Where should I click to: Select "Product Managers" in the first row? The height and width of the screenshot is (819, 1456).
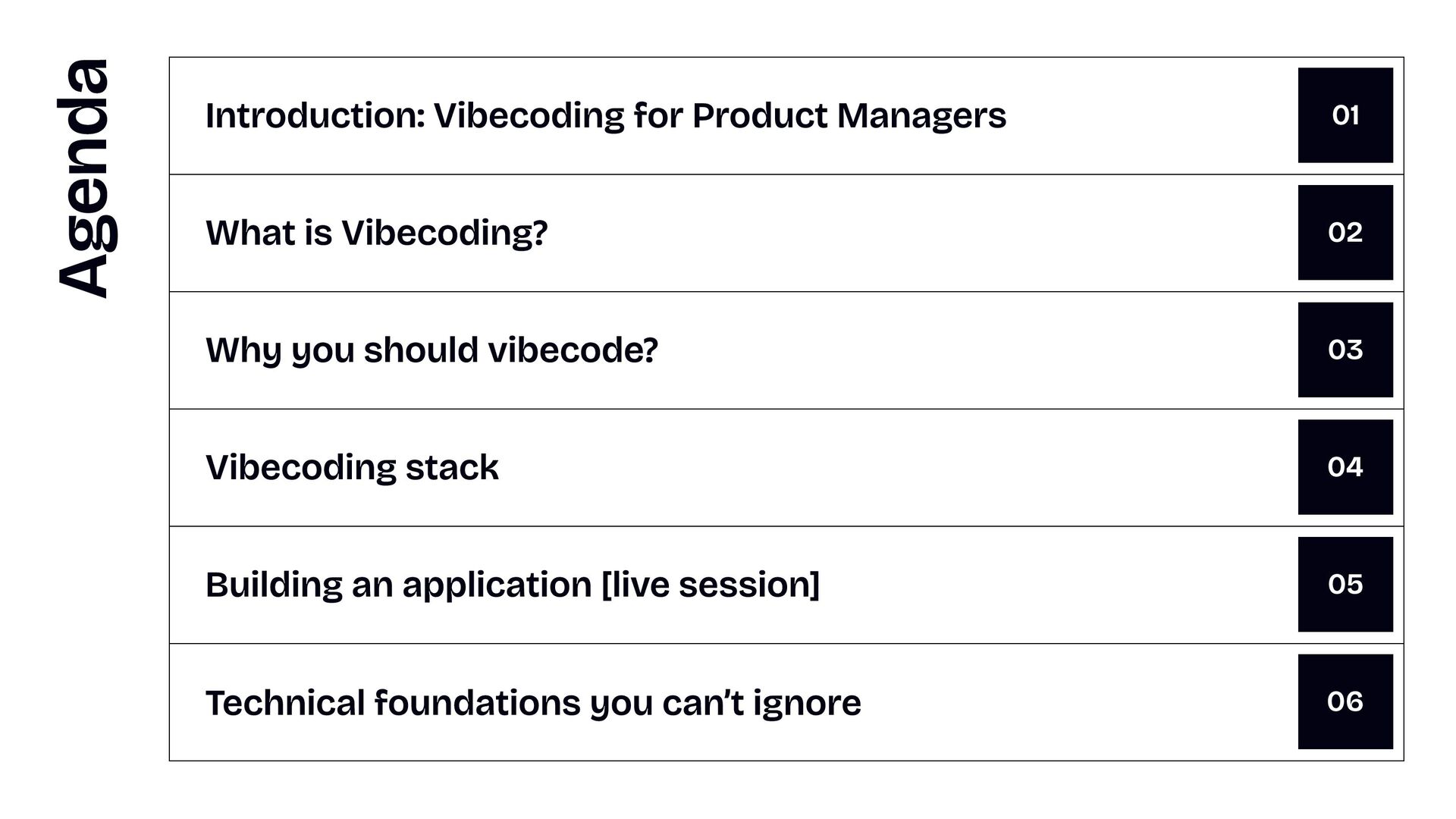click(x=849, y=116)
